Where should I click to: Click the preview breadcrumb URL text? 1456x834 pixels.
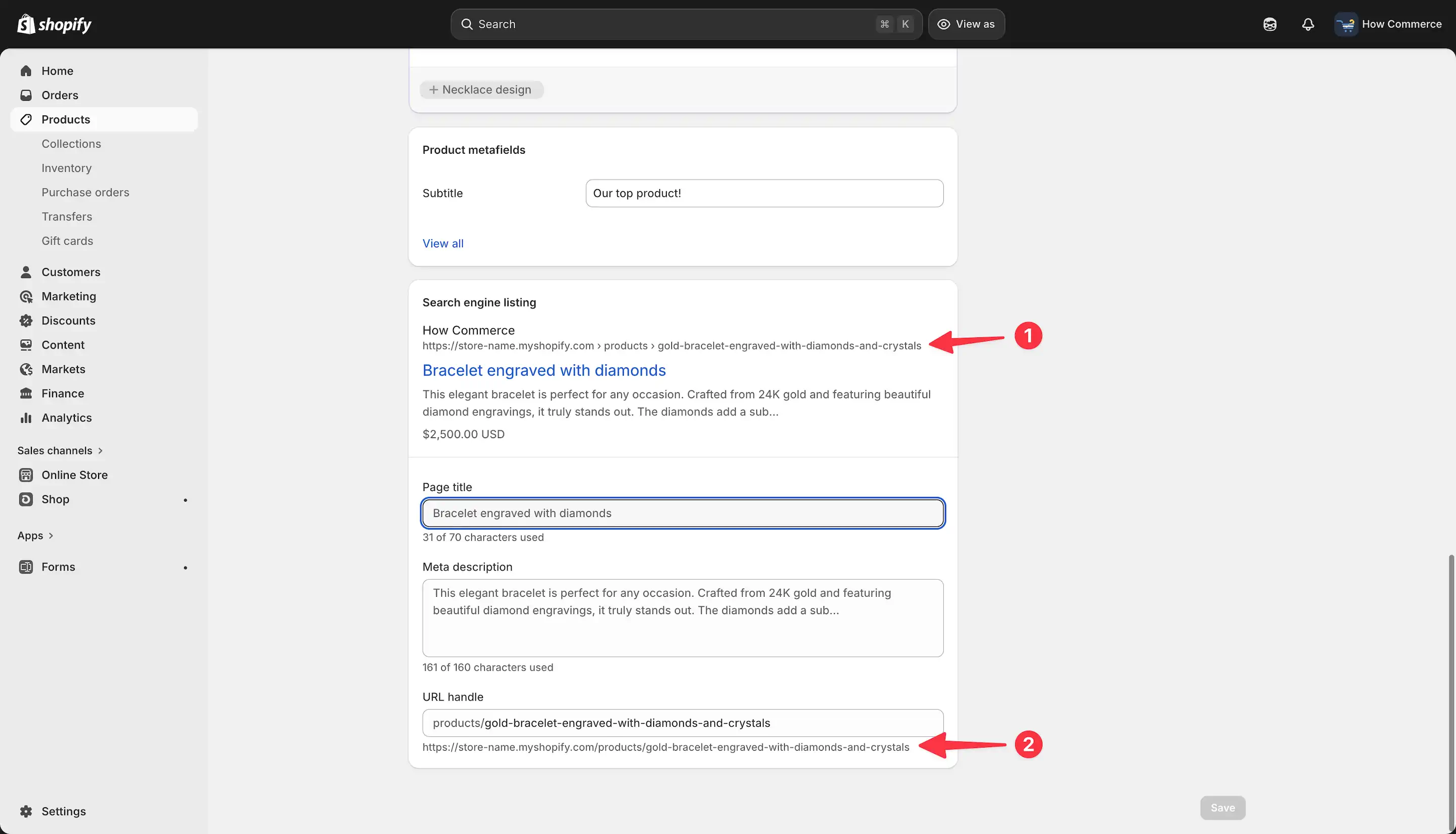671,346
